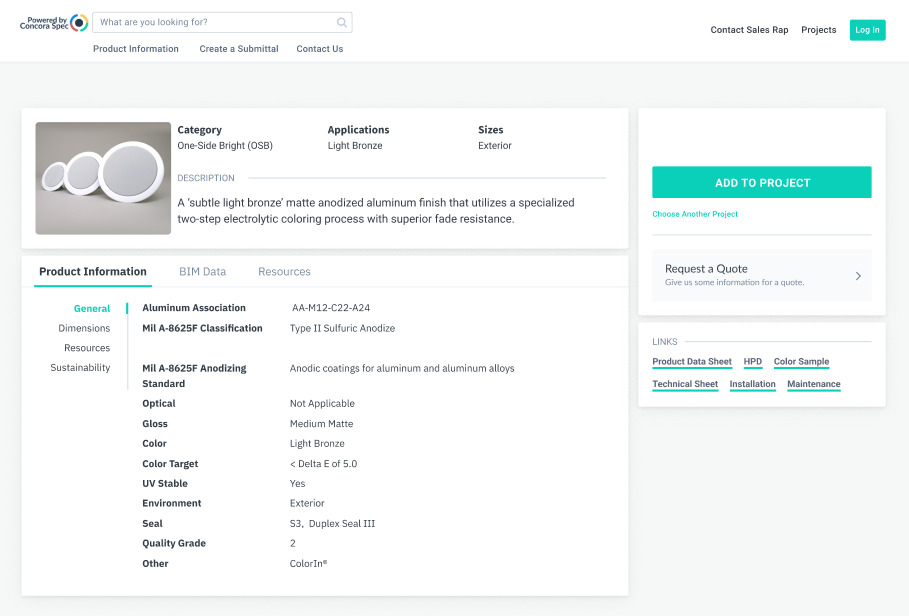Open the Projects link in the header
Screen dimensions: 909x616
point(819,30)
